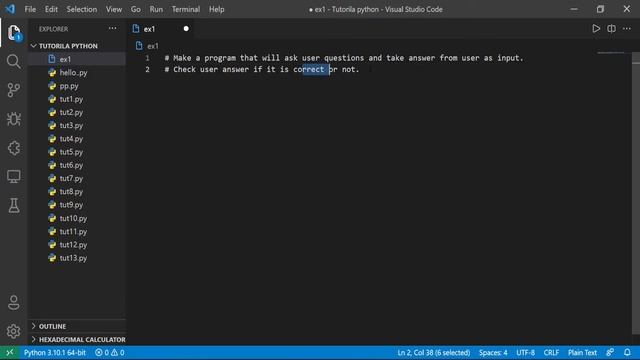Click the ex1 file icon in breadcrumb
This screenshot has height=360, width=640.
(139, 46)
